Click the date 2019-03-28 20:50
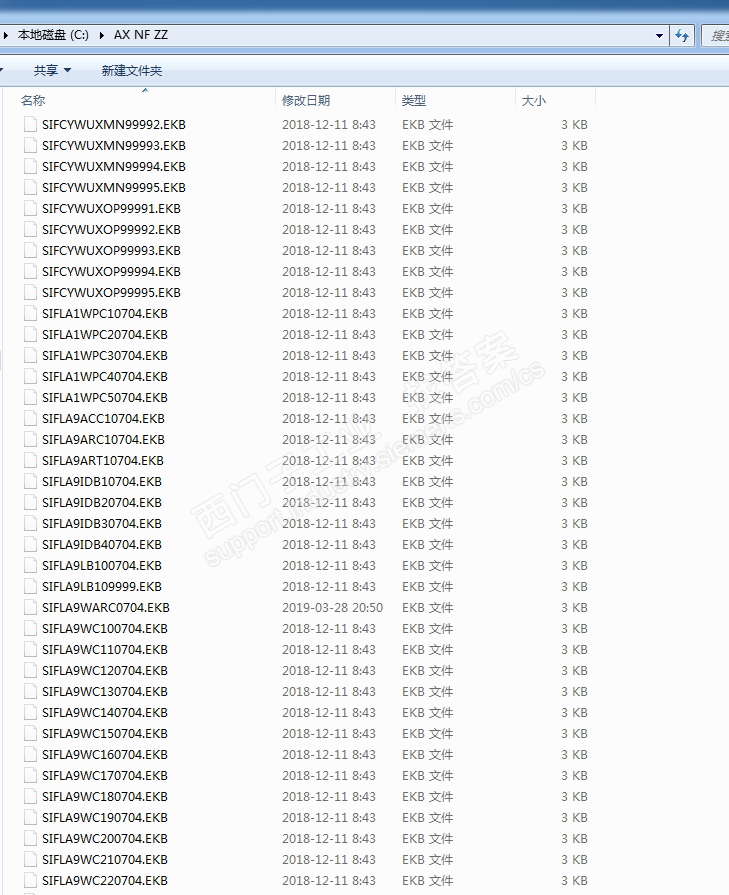The height and width of the screenshot is (895, 729). pyautogui.click(x=332, y=607)
